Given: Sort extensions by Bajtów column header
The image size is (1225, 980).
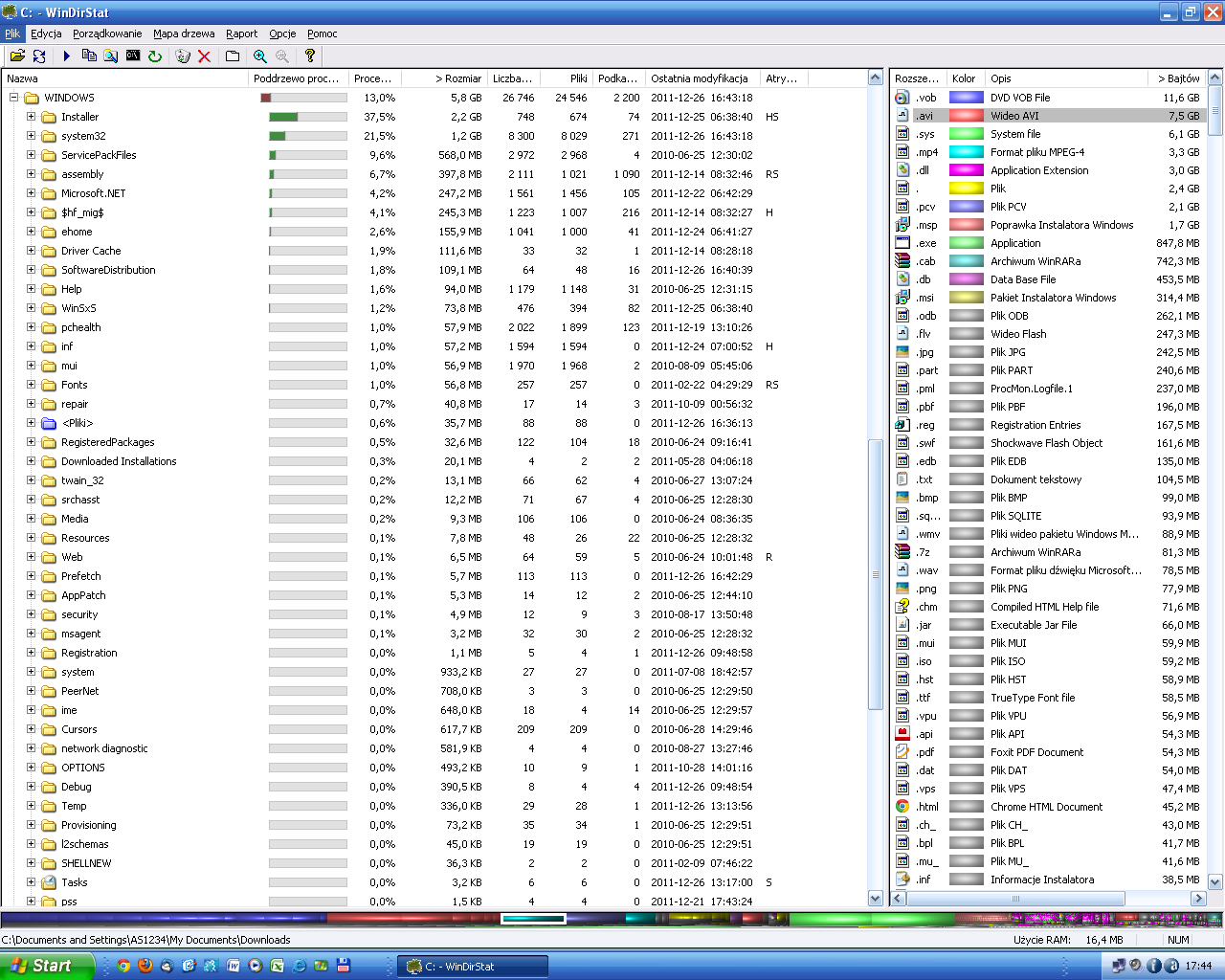Looking at the screenshot, I should 1176,78.
